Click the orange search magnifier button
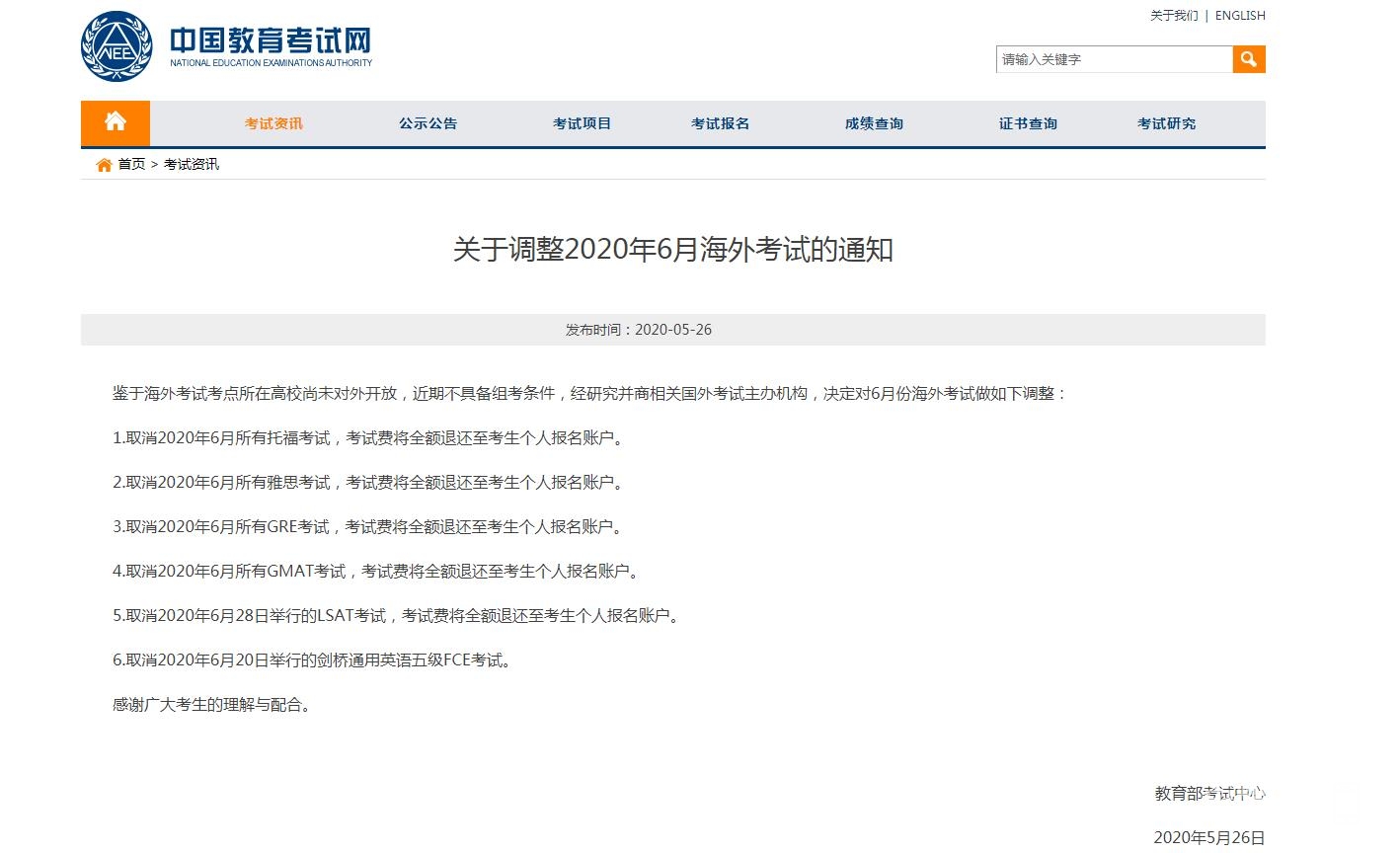This screenshot has height=853, width=1400. [x=1248, y=59]
